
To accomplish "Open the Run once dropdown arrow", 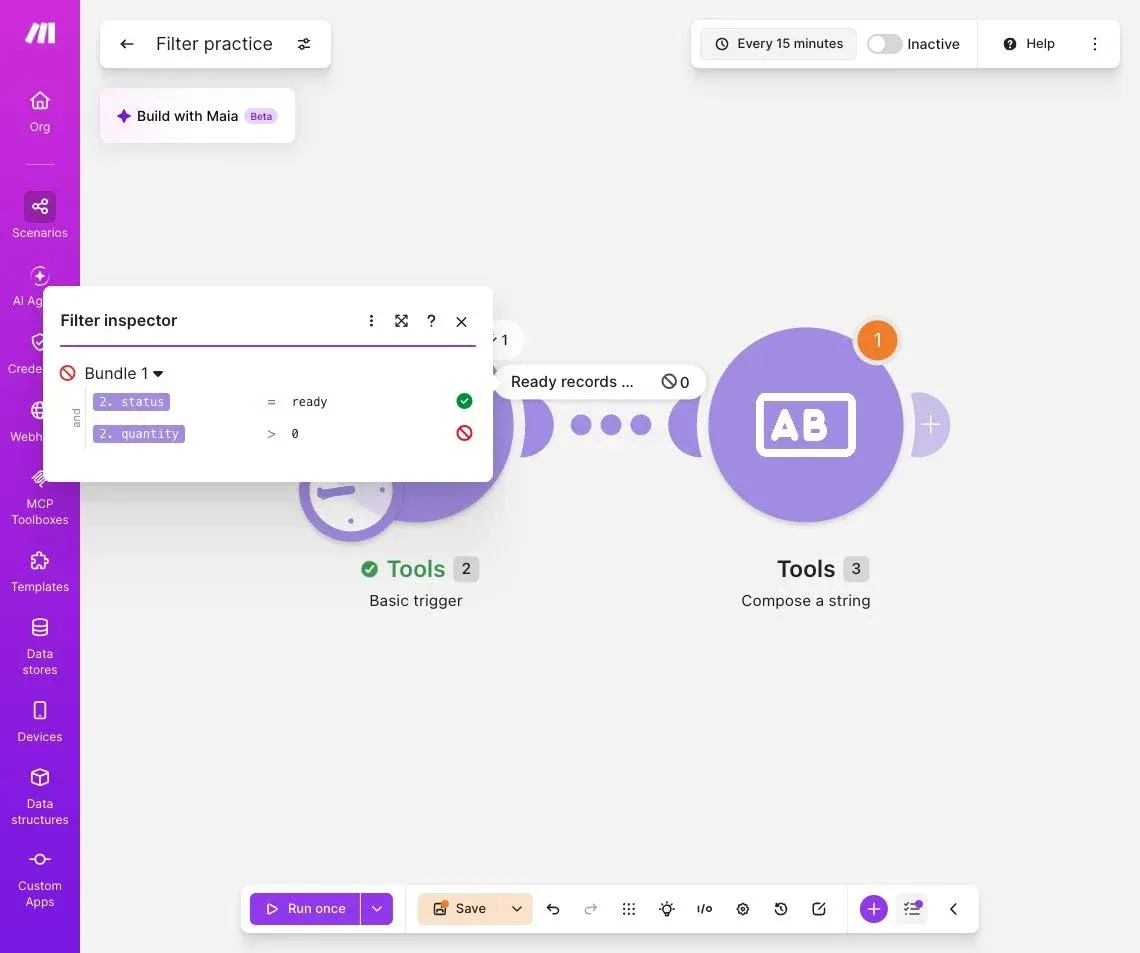I will coord(377,909).
